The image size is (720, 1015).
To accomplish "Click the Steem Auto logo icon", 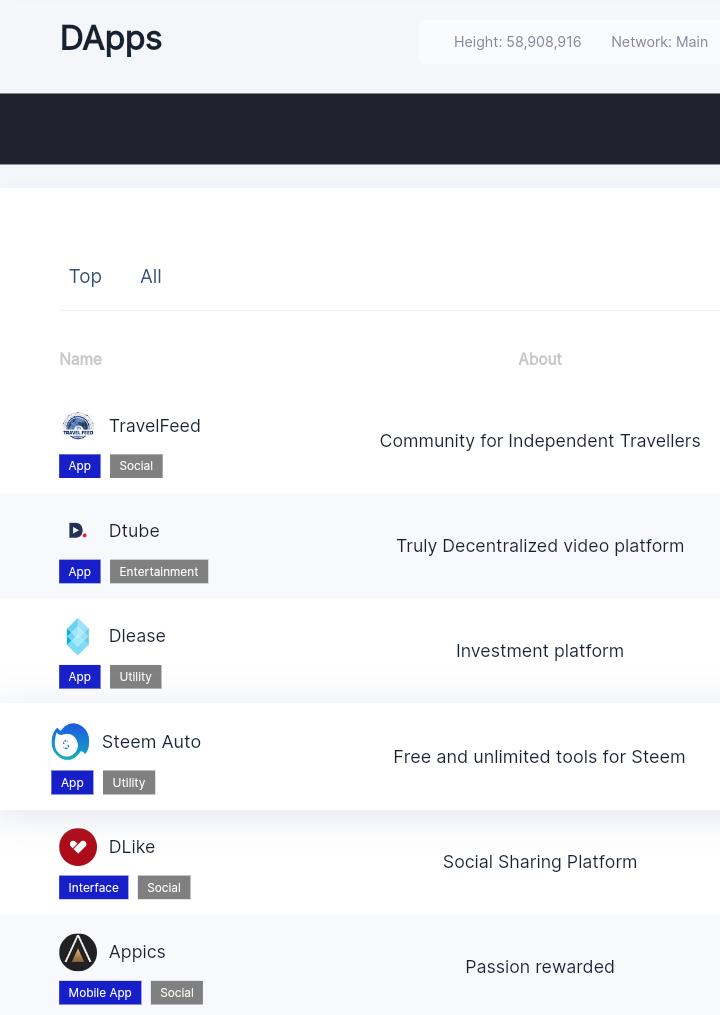I will pos(71,742).
